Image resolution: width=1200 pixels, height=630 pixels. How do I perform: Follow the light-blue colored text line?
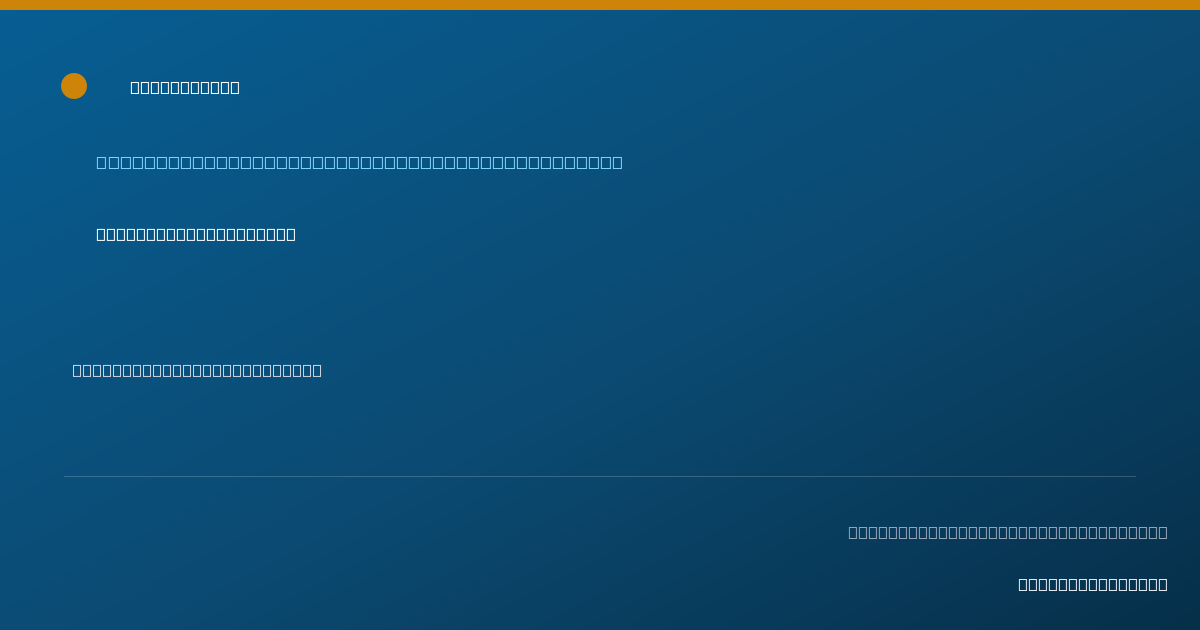[x=359, y=162]
